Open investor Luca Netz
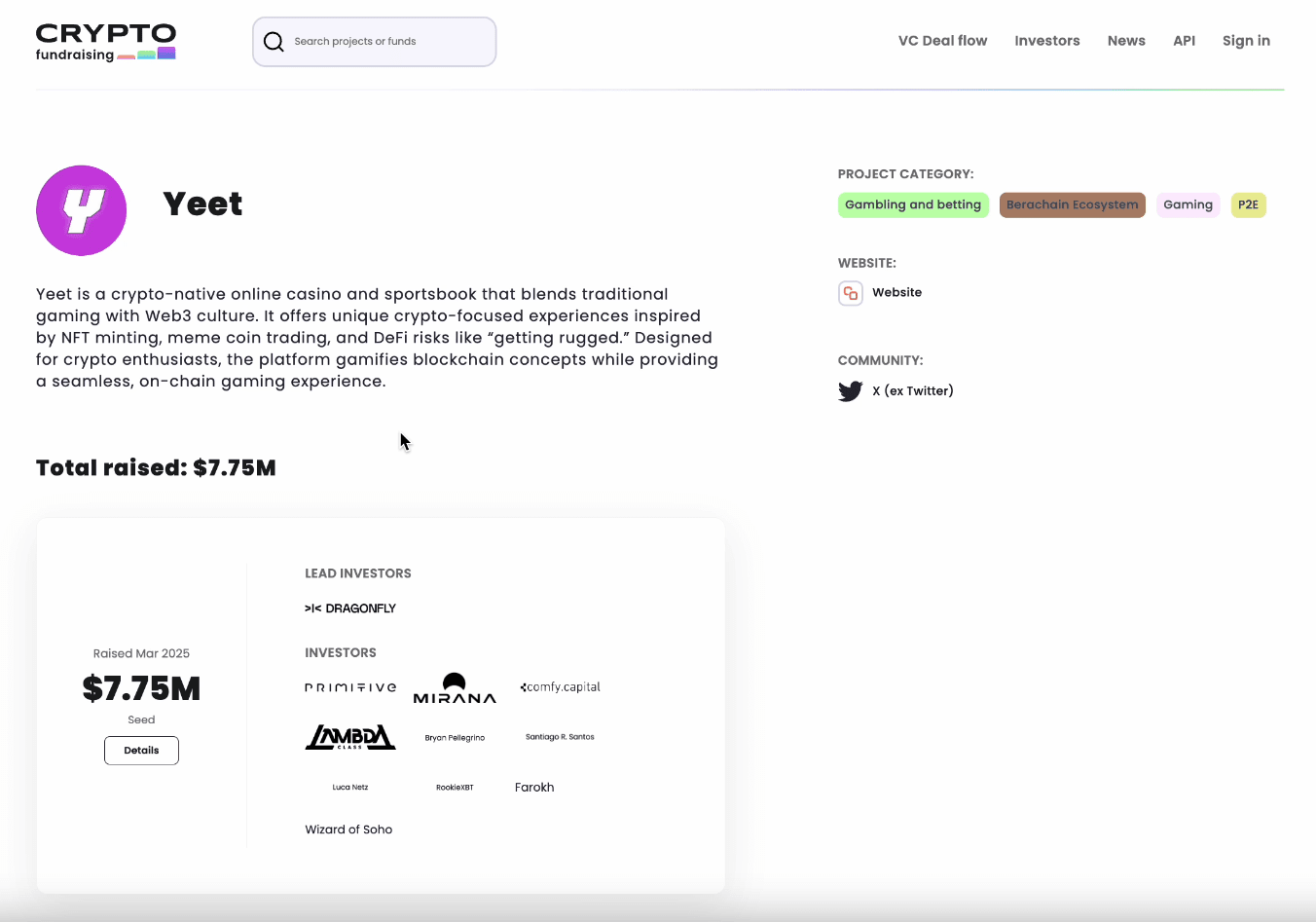Viewport: 1316px width, 922px height. 350,787
